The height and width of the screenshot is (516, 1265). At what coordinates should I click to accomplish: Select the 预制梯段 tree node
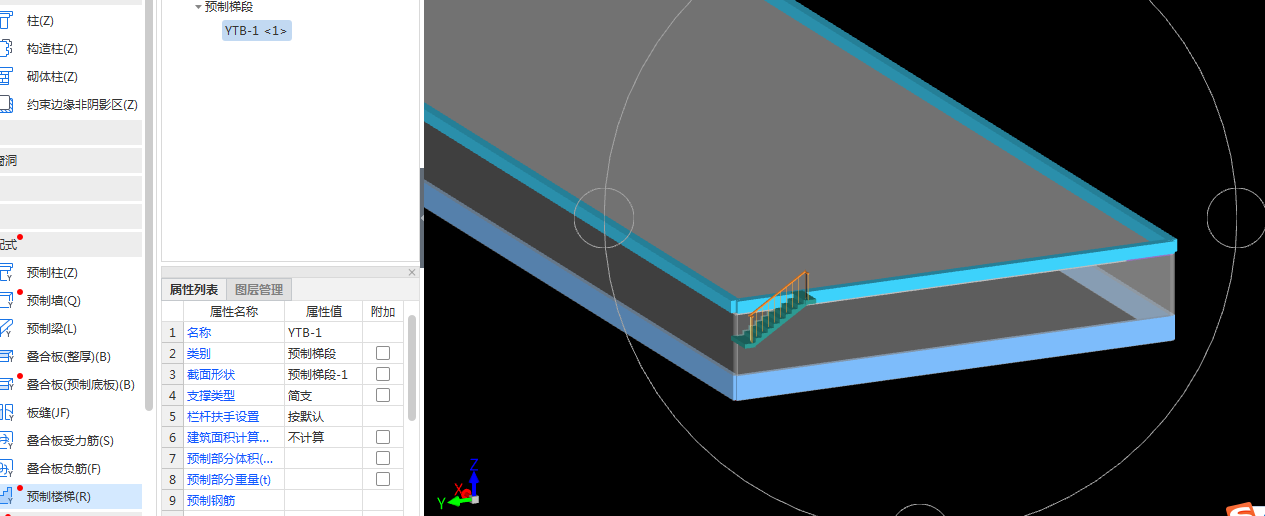click(x=229, y=6)
